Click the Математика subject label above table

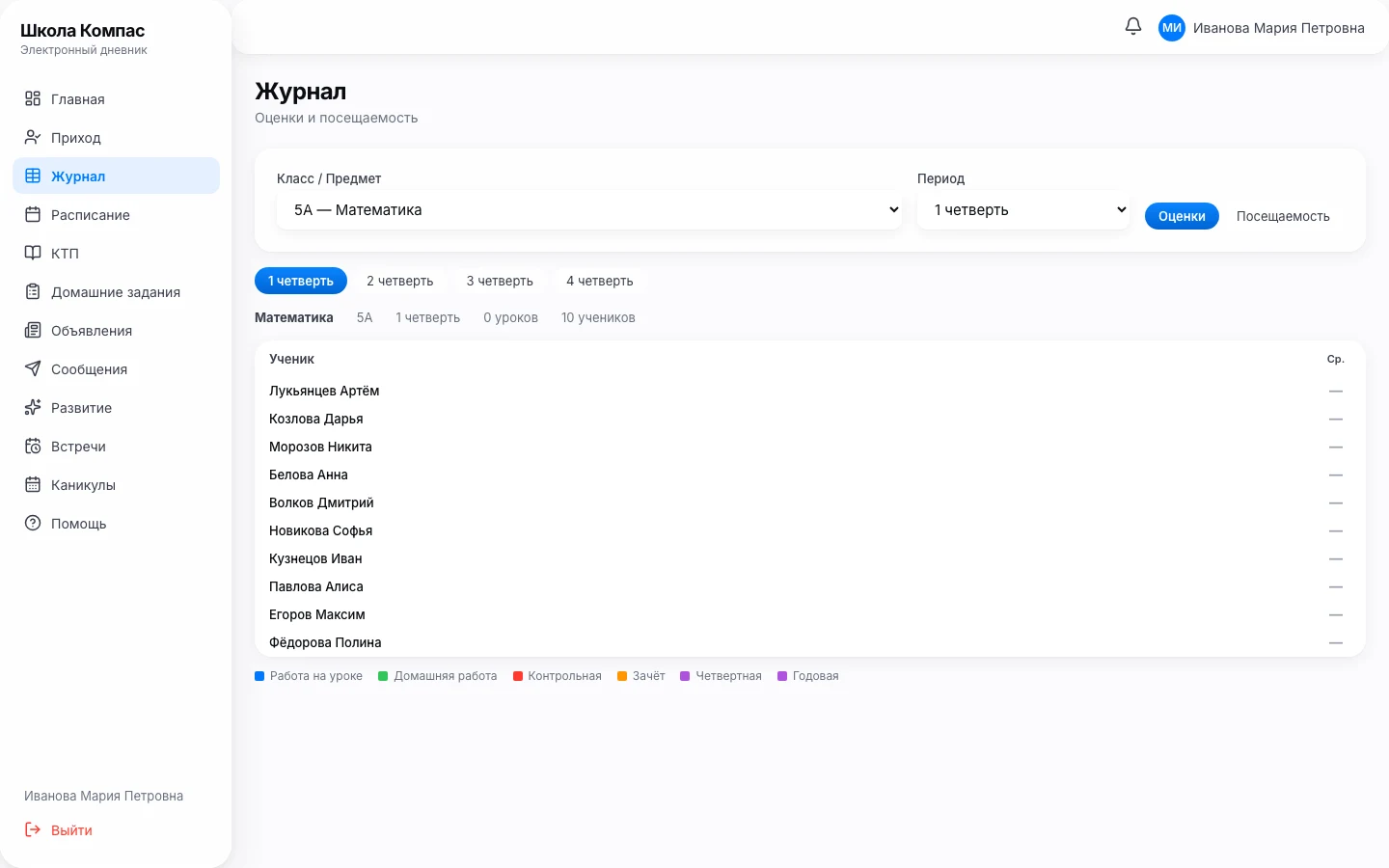pos(294,317)
